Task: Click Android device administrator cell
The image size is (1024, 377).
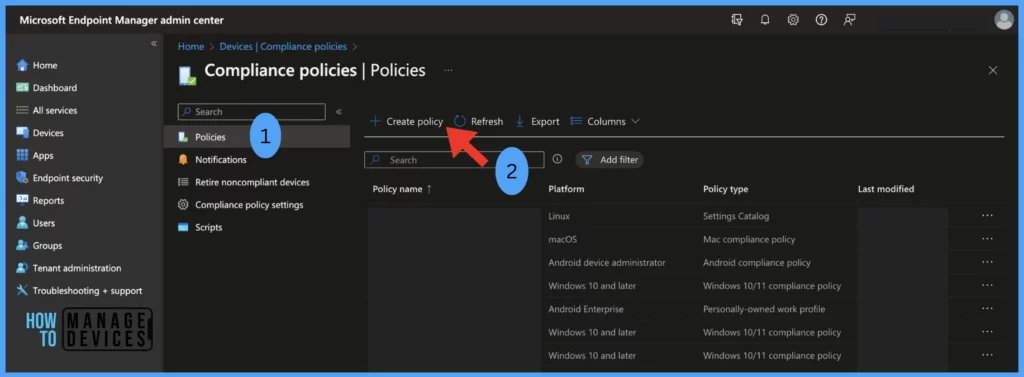Action: coord(607,263)
